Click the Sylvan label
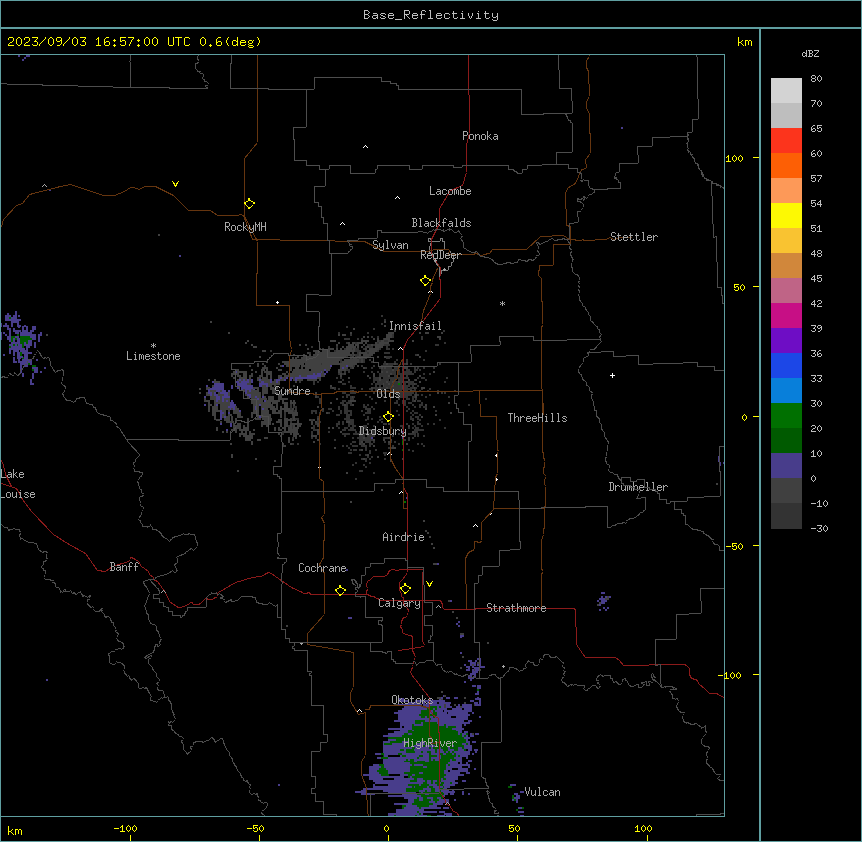 390,245
